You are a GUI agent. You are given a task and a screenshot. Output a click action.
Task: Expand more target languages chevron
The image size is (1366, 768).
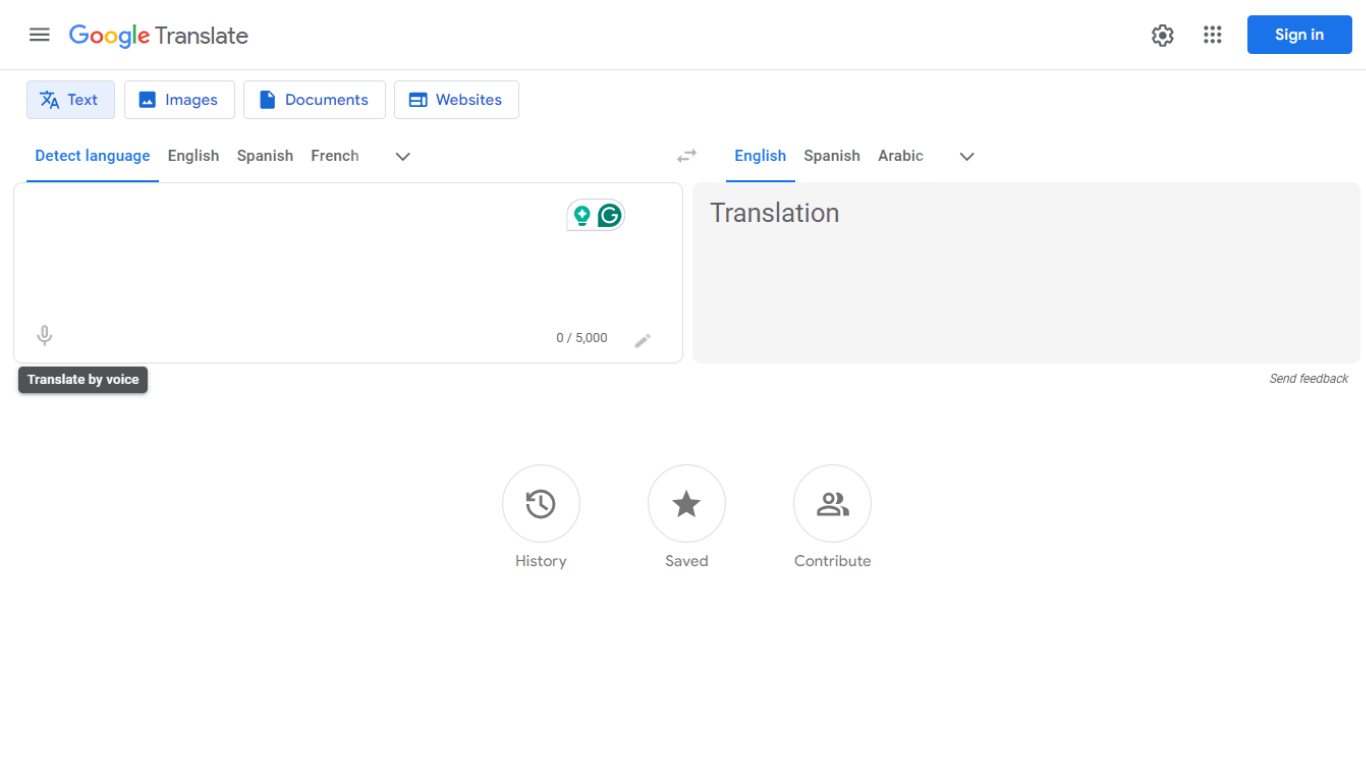point(966,156)
